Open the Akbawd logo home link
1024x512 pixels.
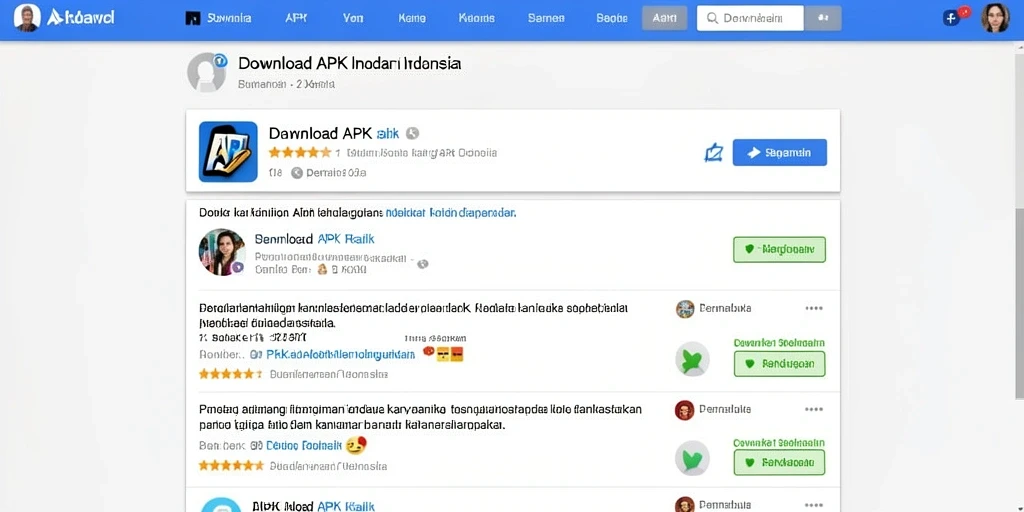tap(80, 18)
